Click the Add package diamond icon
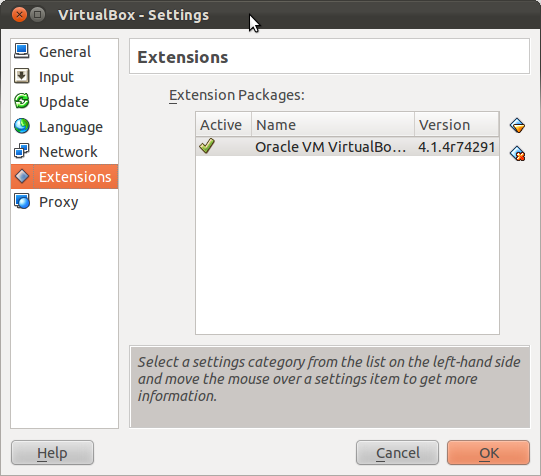 (x=517, y=126)
